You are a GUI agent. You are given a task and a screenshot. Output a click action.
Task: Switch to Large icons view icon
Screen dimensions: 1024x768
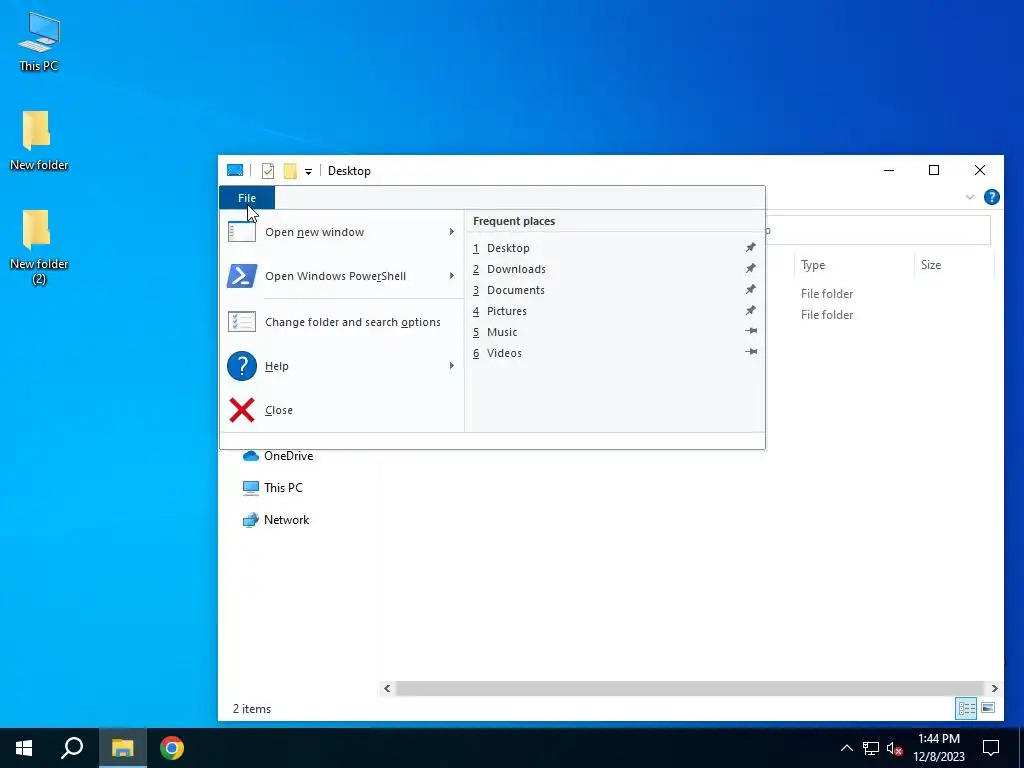pos(988,709)
